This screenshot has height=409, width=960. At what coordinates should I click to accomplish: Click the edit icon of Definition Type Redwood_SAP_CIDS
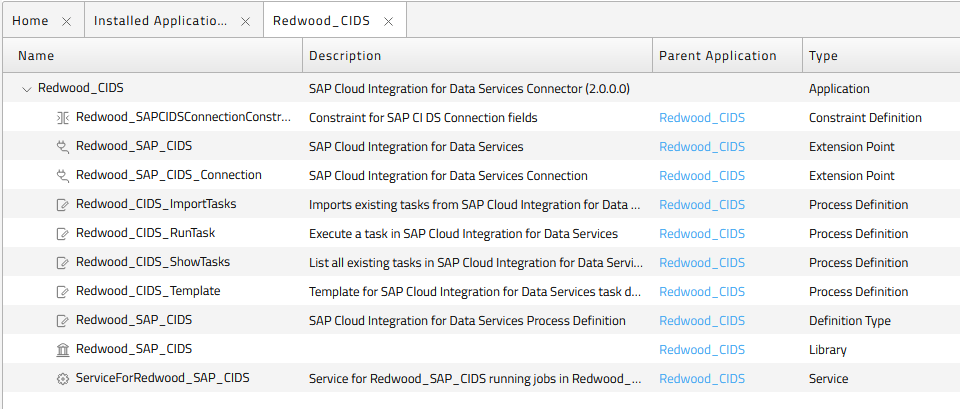(x=62, y=320)
